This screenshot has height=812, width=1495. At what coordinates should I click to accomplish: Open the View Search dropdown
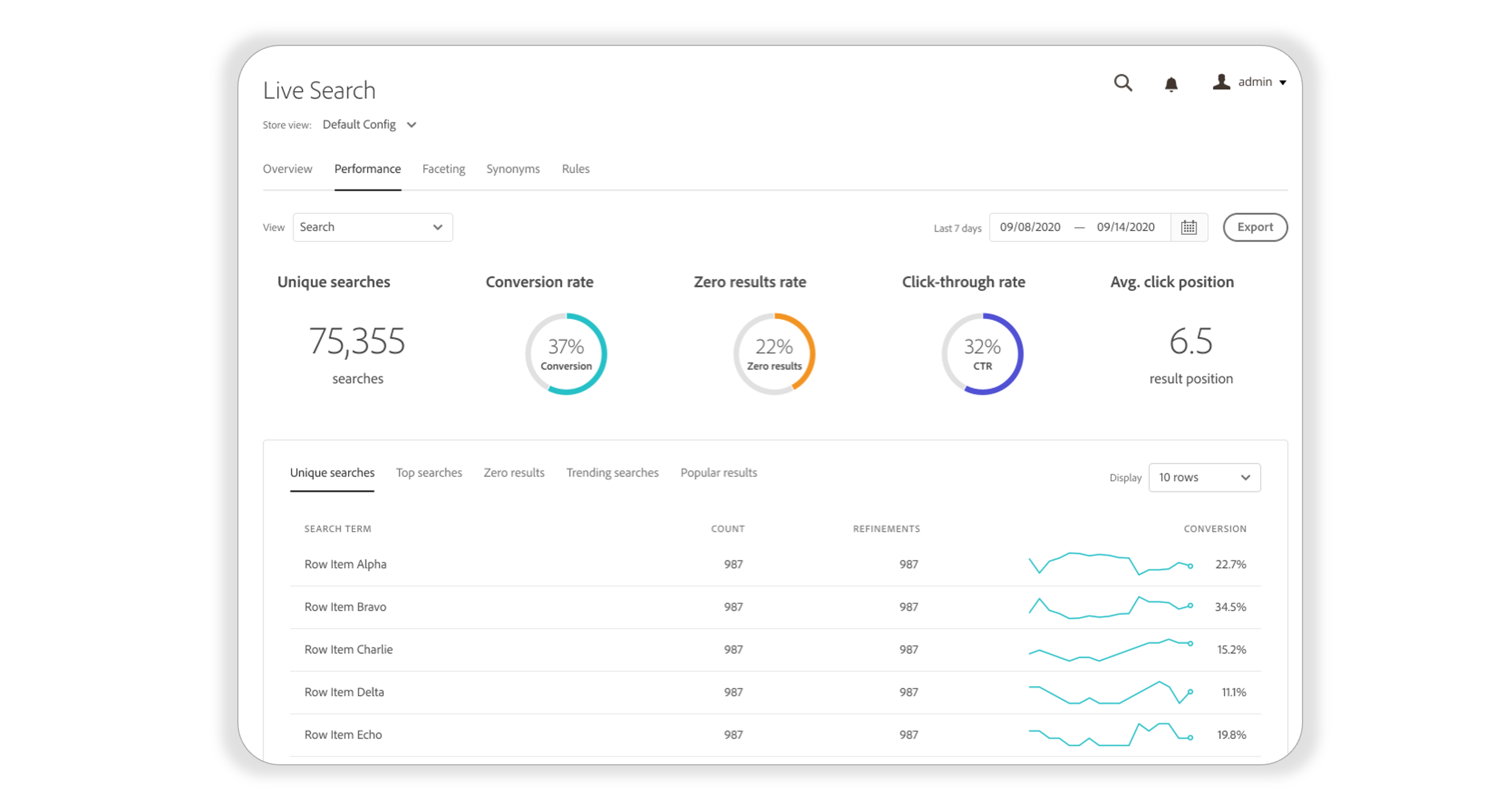(372, 228)
